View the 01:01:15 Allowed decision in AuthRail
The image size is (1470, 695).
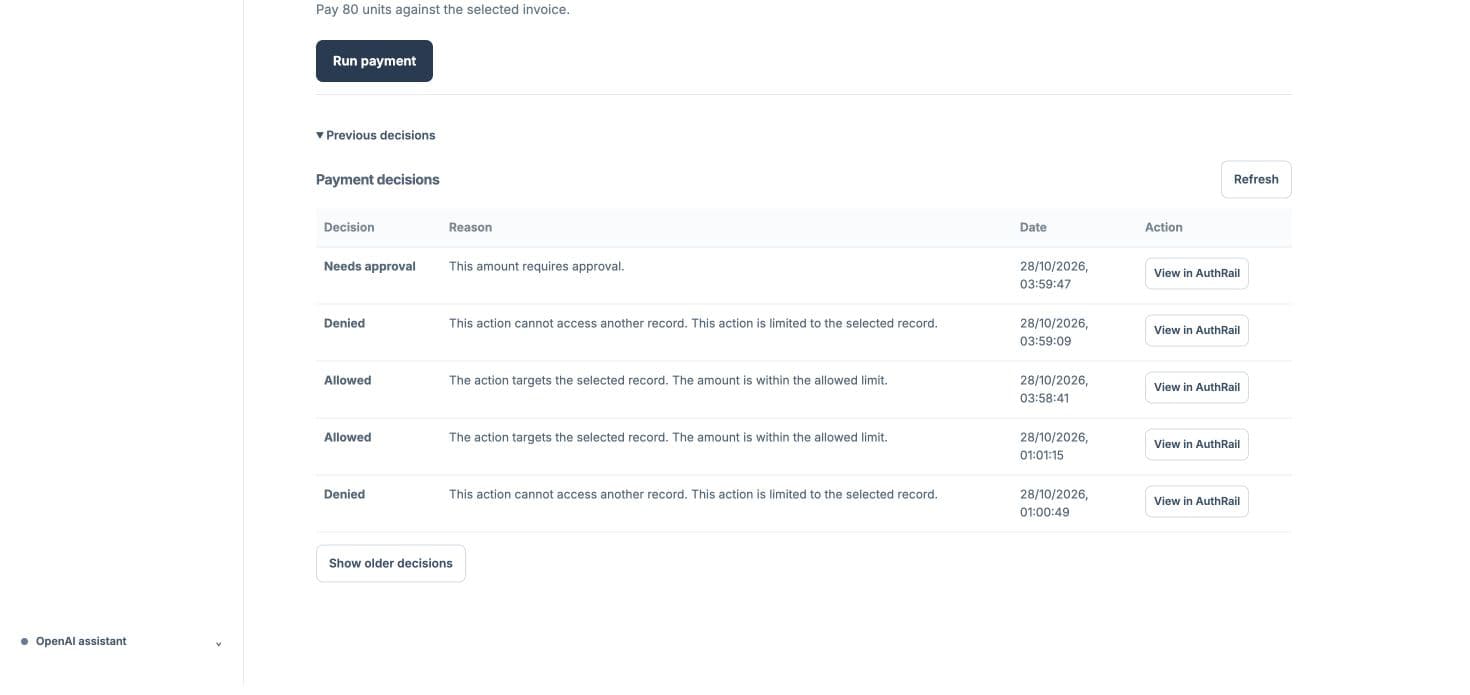[1197, 444]
